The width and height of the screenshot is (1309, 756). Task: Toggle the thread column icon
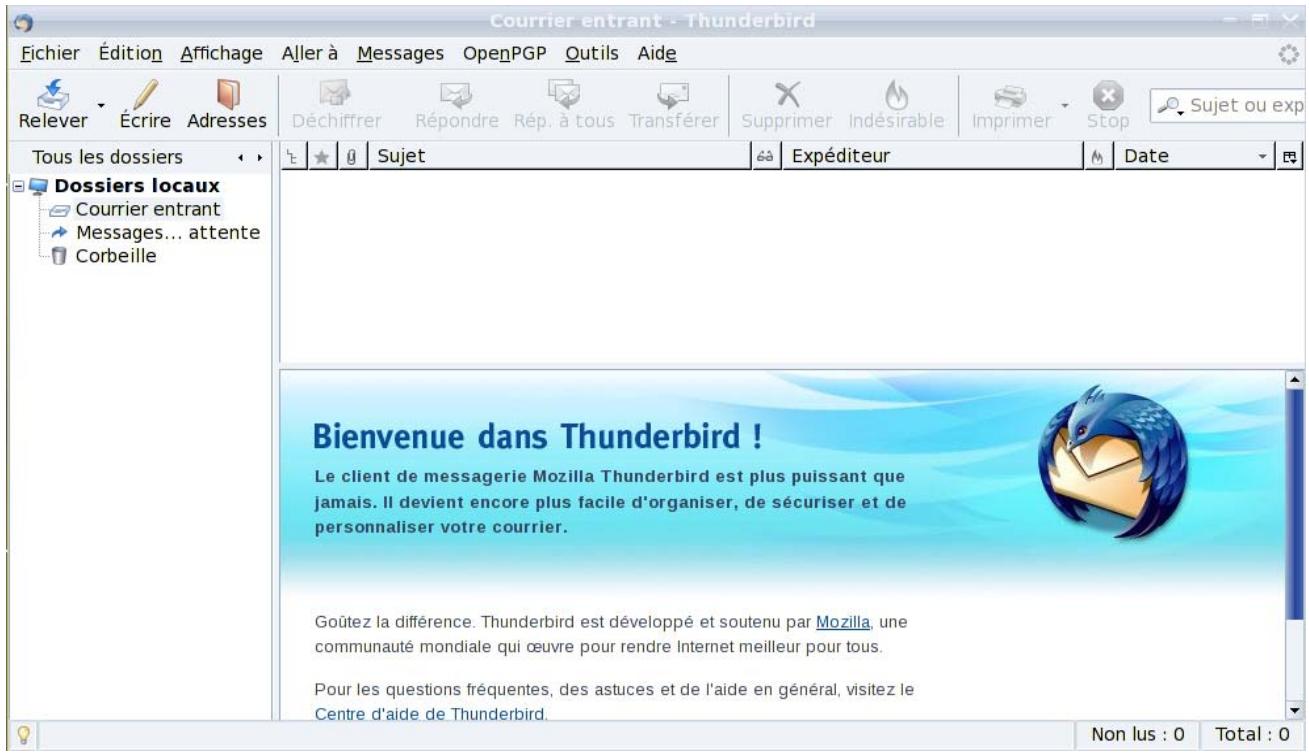[293, 156]
